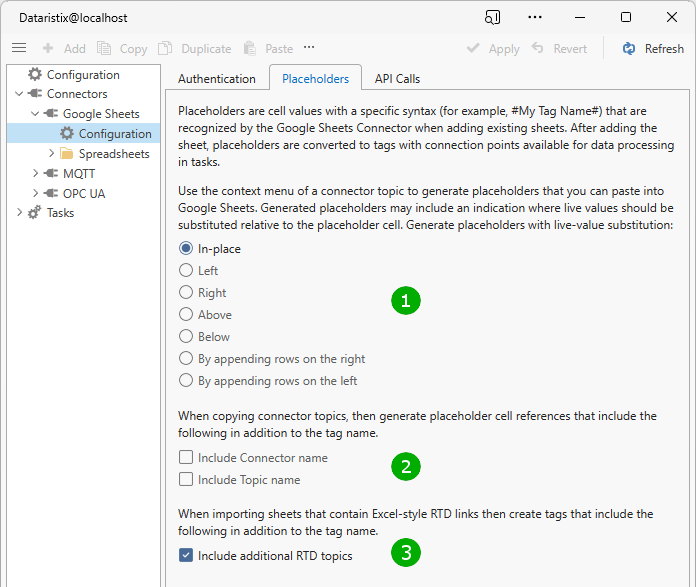Expand the MQTT tree node
This screenshot has width=696, height=587.
click(36, 173)
